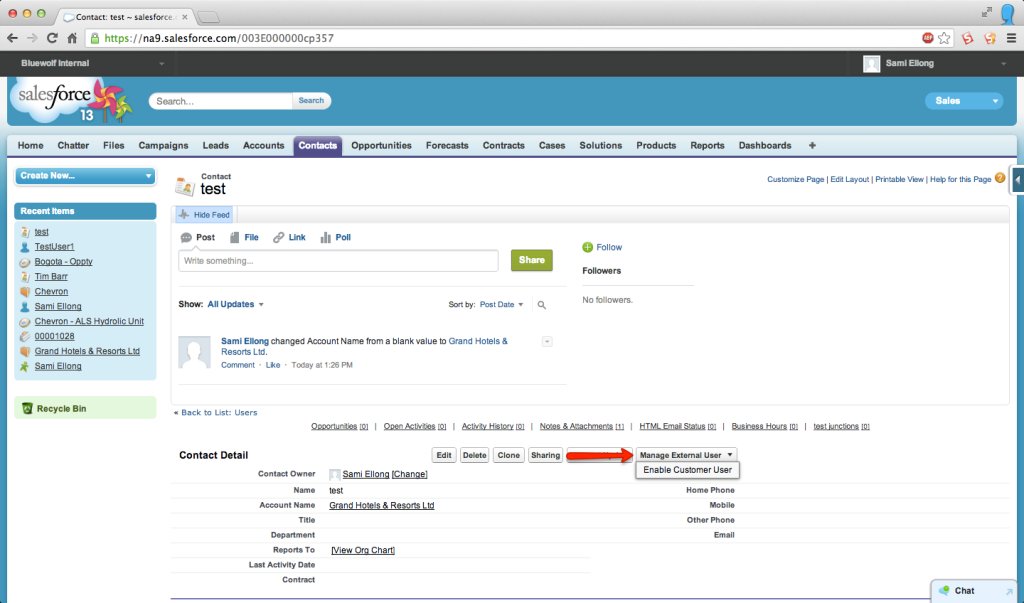Image resolution: width=1024 pixels, height=603 pixels.
Task: Add a tab with plus icon
Action: click(x=812, y=145)
